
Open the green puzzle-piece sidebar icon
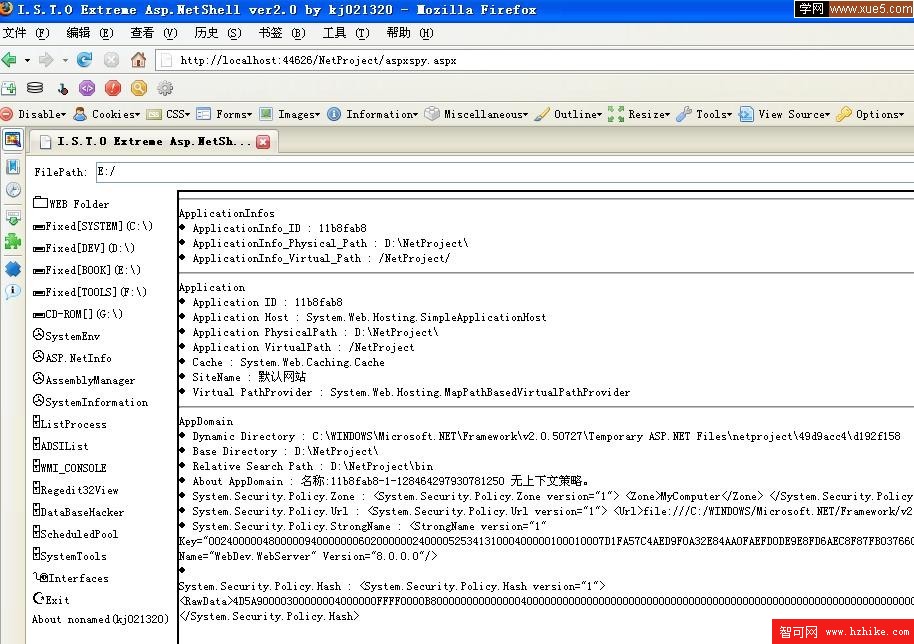[x=13, y=241]
